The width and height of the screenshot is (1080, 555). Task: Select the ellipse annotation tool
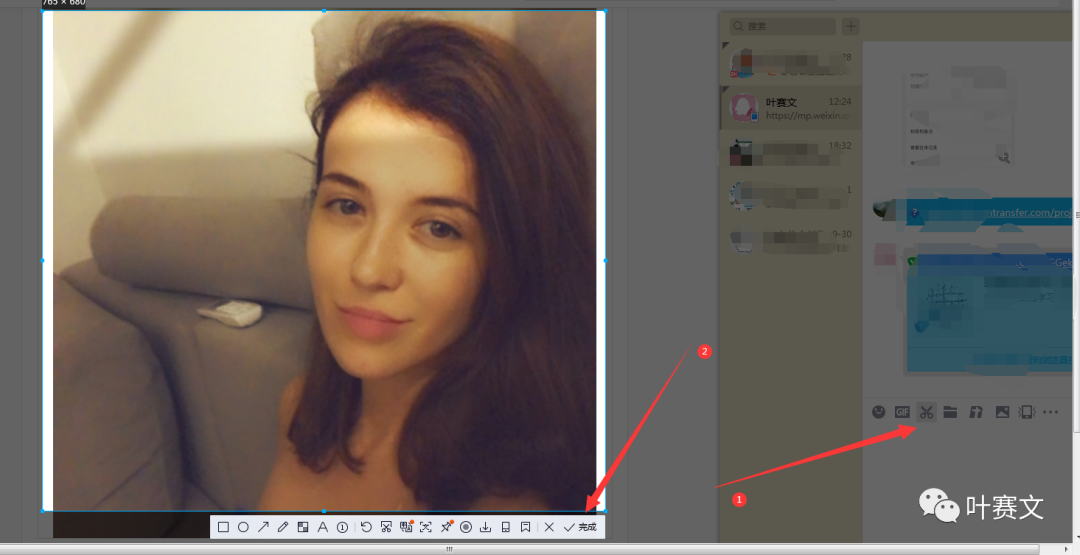[x=243, y=527]
